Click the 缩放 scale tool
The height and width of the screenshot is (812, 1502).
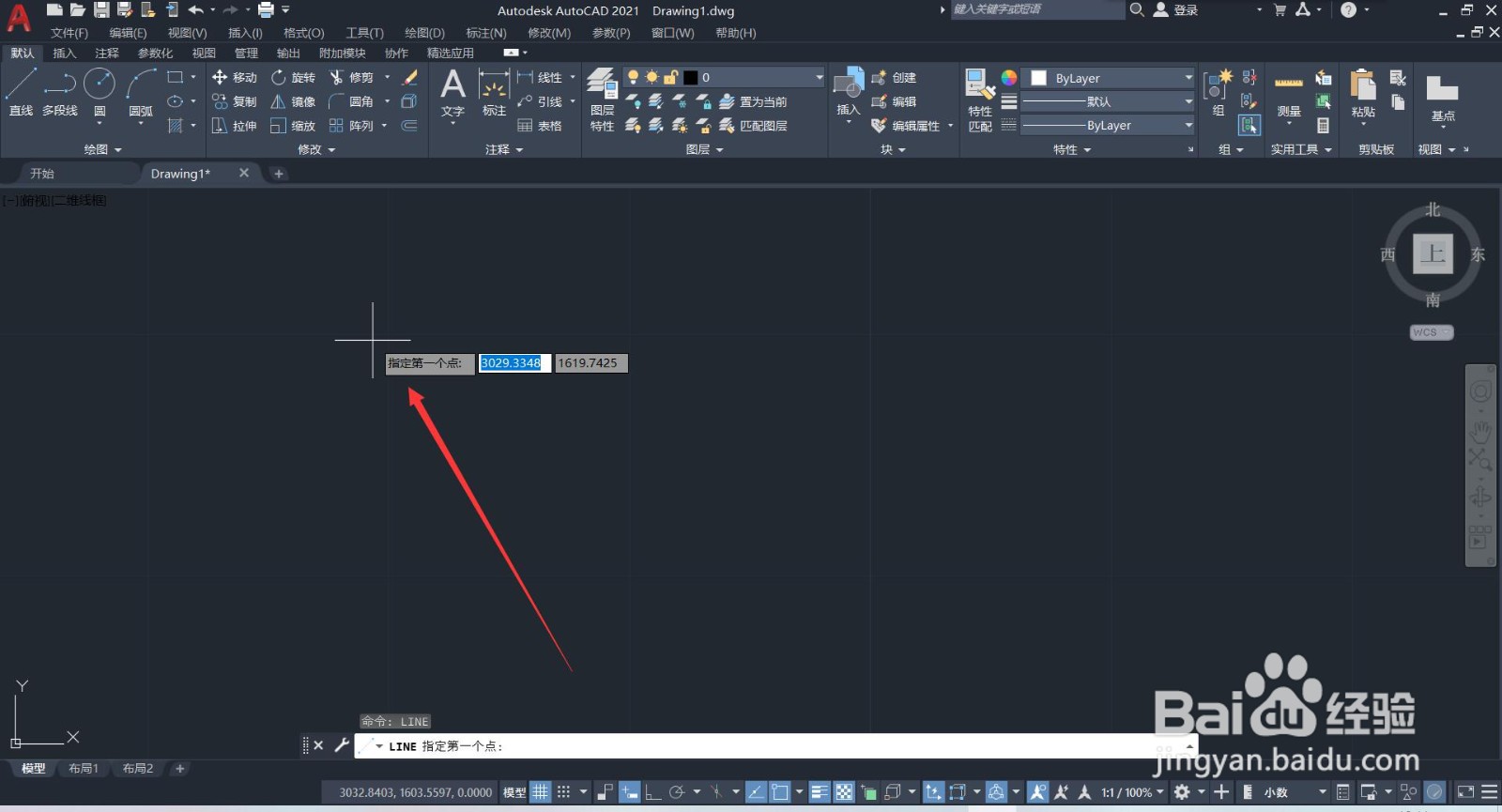click(293, 126)
